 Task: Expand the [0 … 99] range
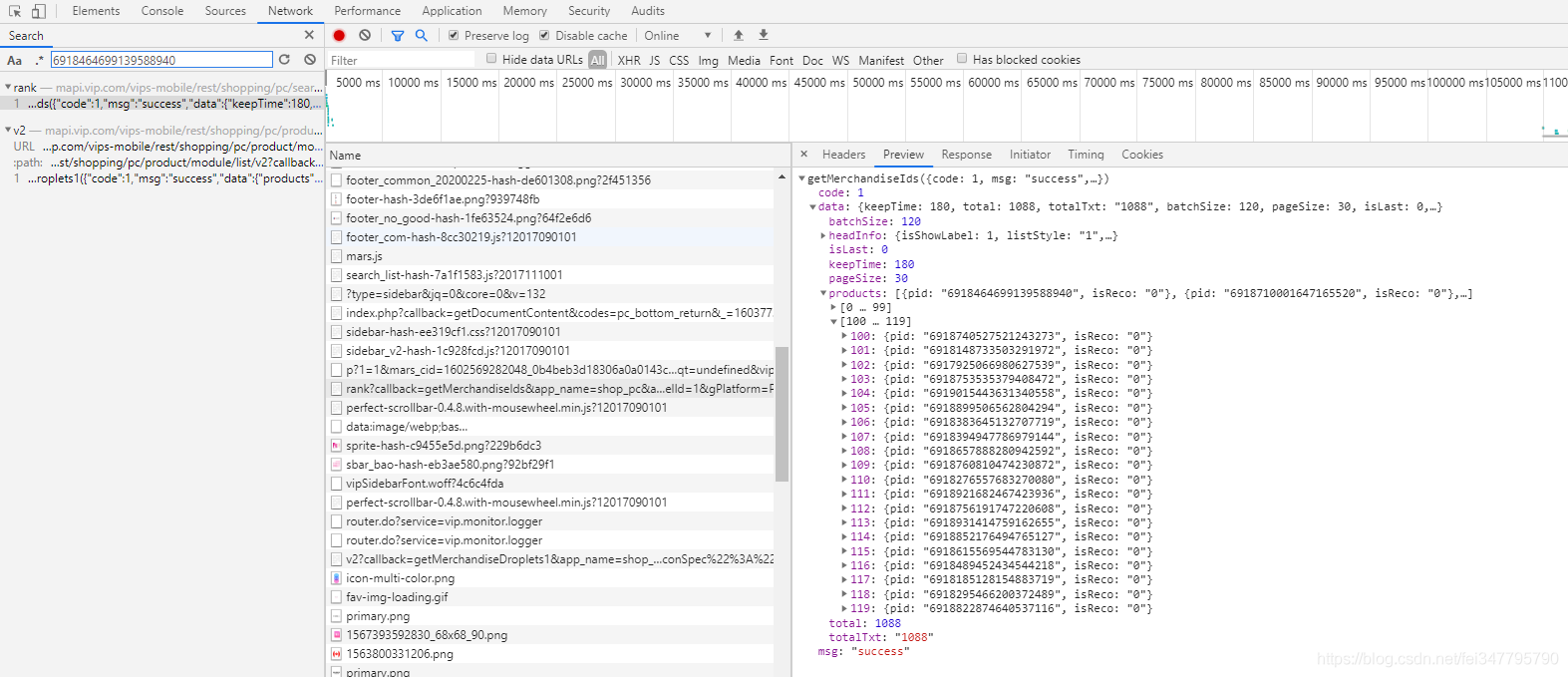(834, 308)
